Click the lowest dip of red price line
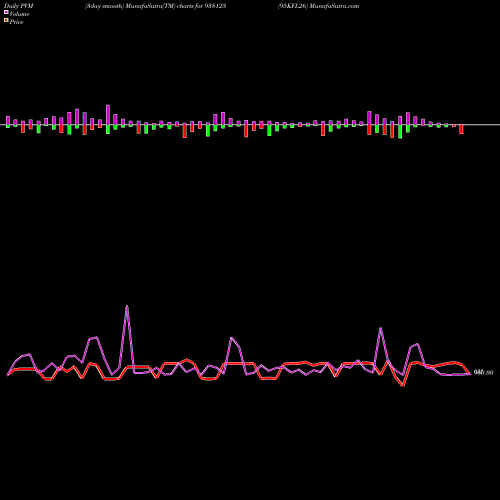 pyautogui.click(x=403, y=386)
